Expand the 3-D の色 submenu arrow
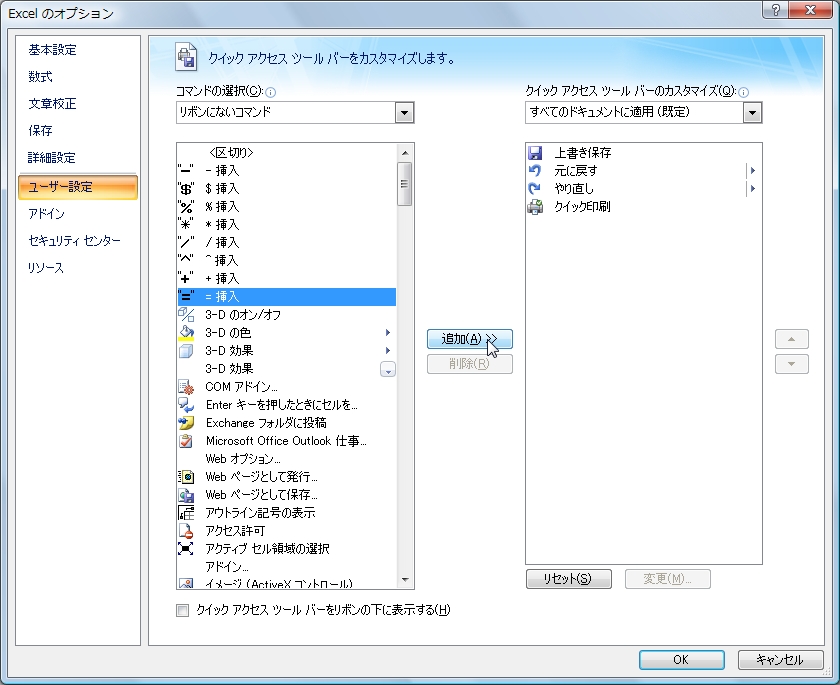The width and height of the screenshot is (840, 685). coord(388,333)
